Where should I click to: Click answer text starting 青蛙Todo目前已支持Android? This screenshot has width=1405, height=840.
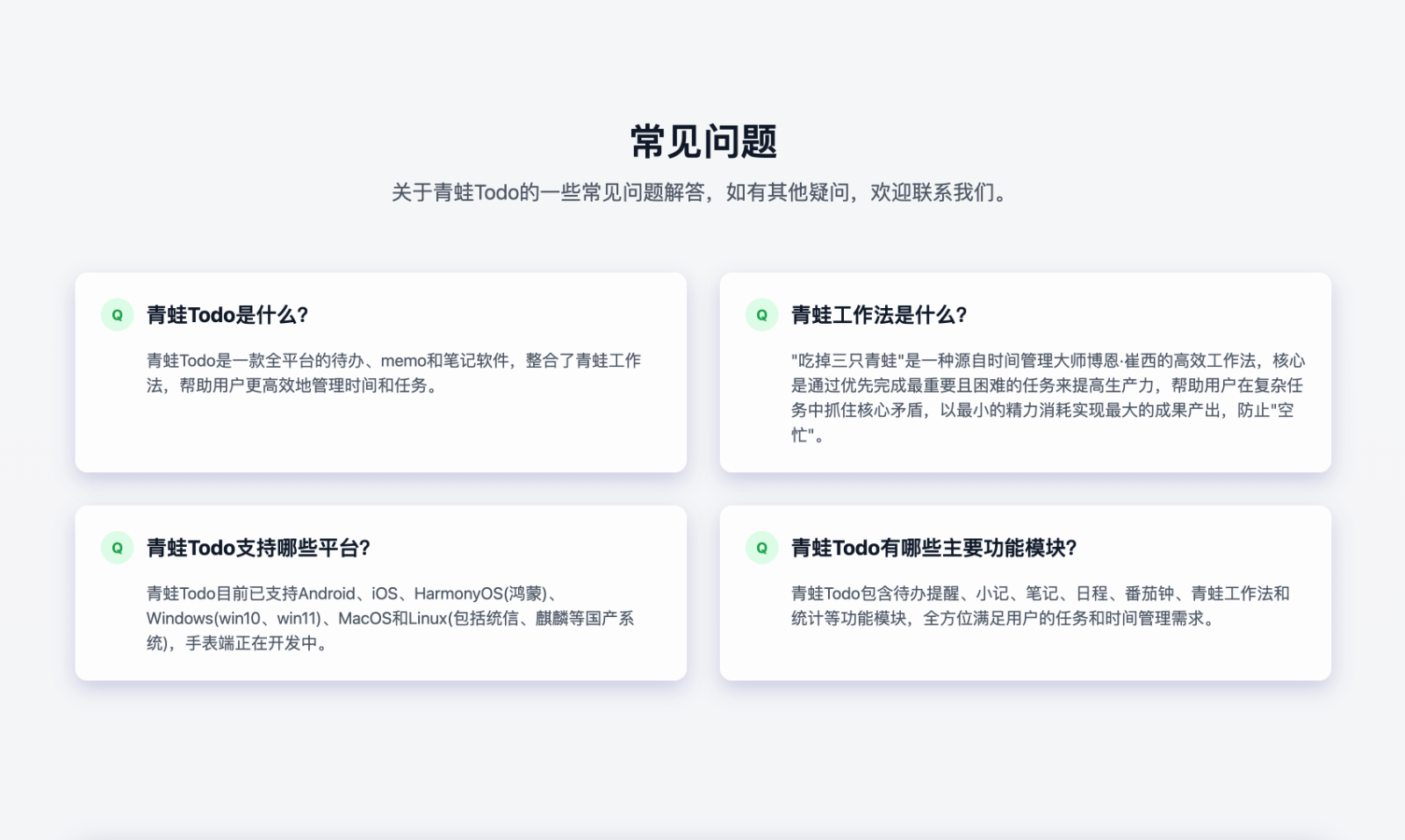[x=390, y=618]
